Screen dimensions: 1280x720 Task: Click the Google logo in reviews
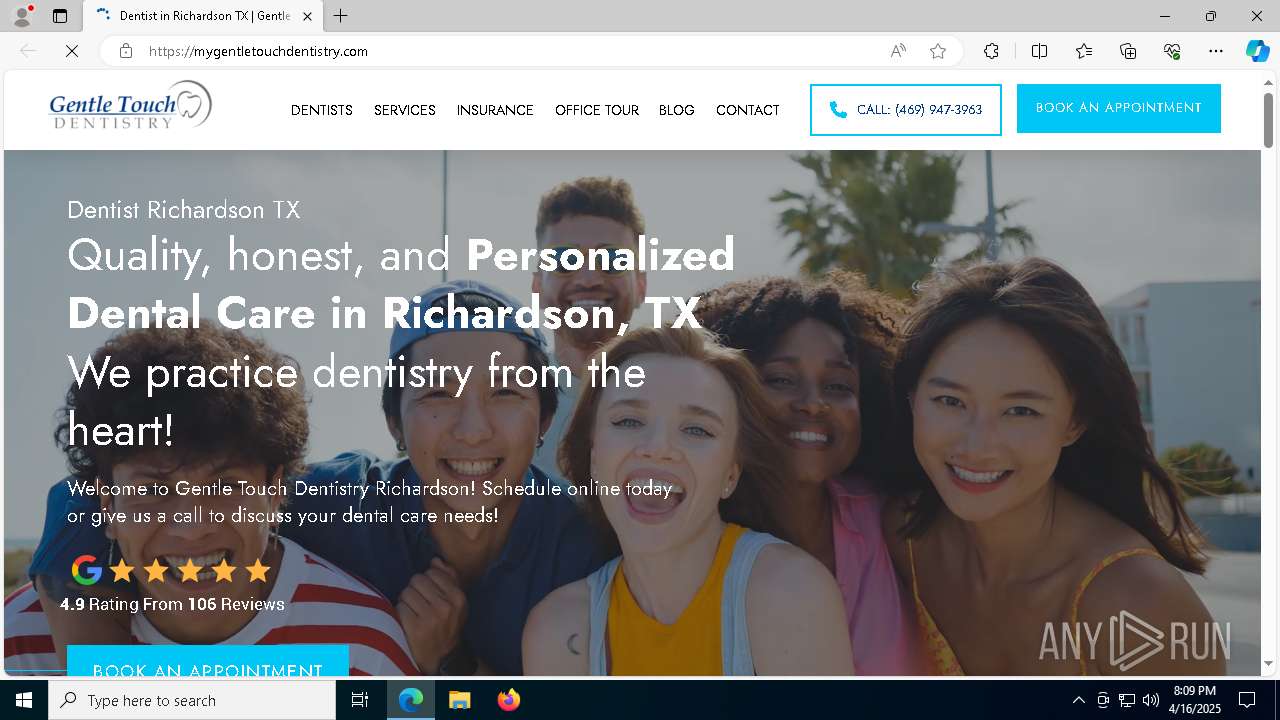(87, 570)
